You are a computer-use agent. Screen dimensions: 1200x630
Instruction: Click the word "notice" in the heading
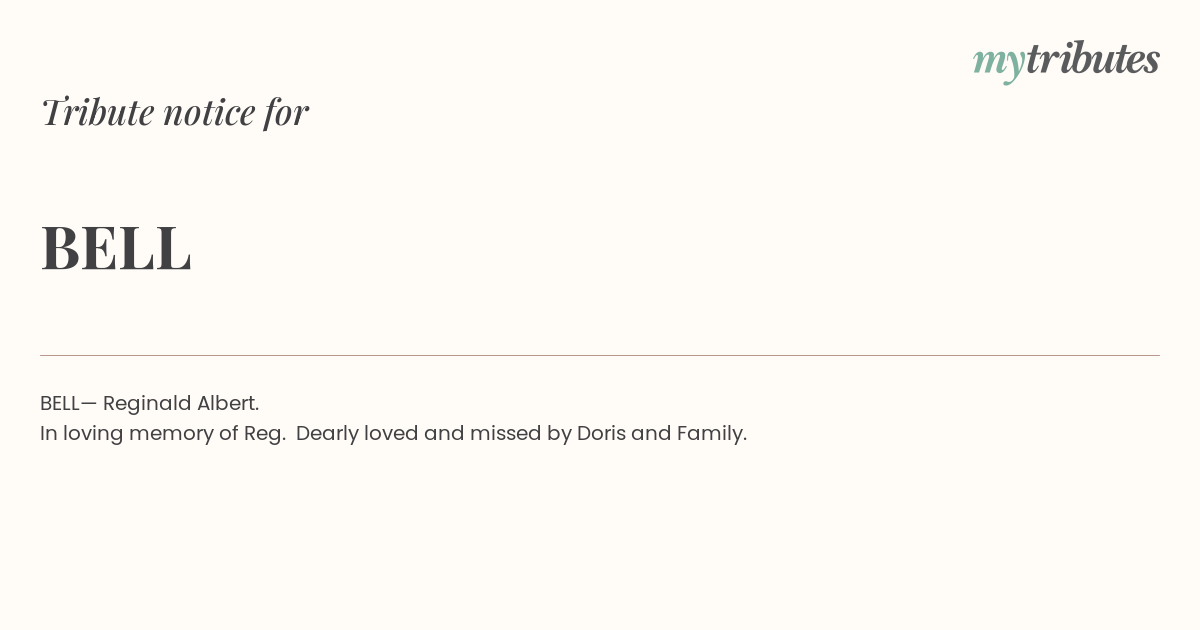[209, 113]
